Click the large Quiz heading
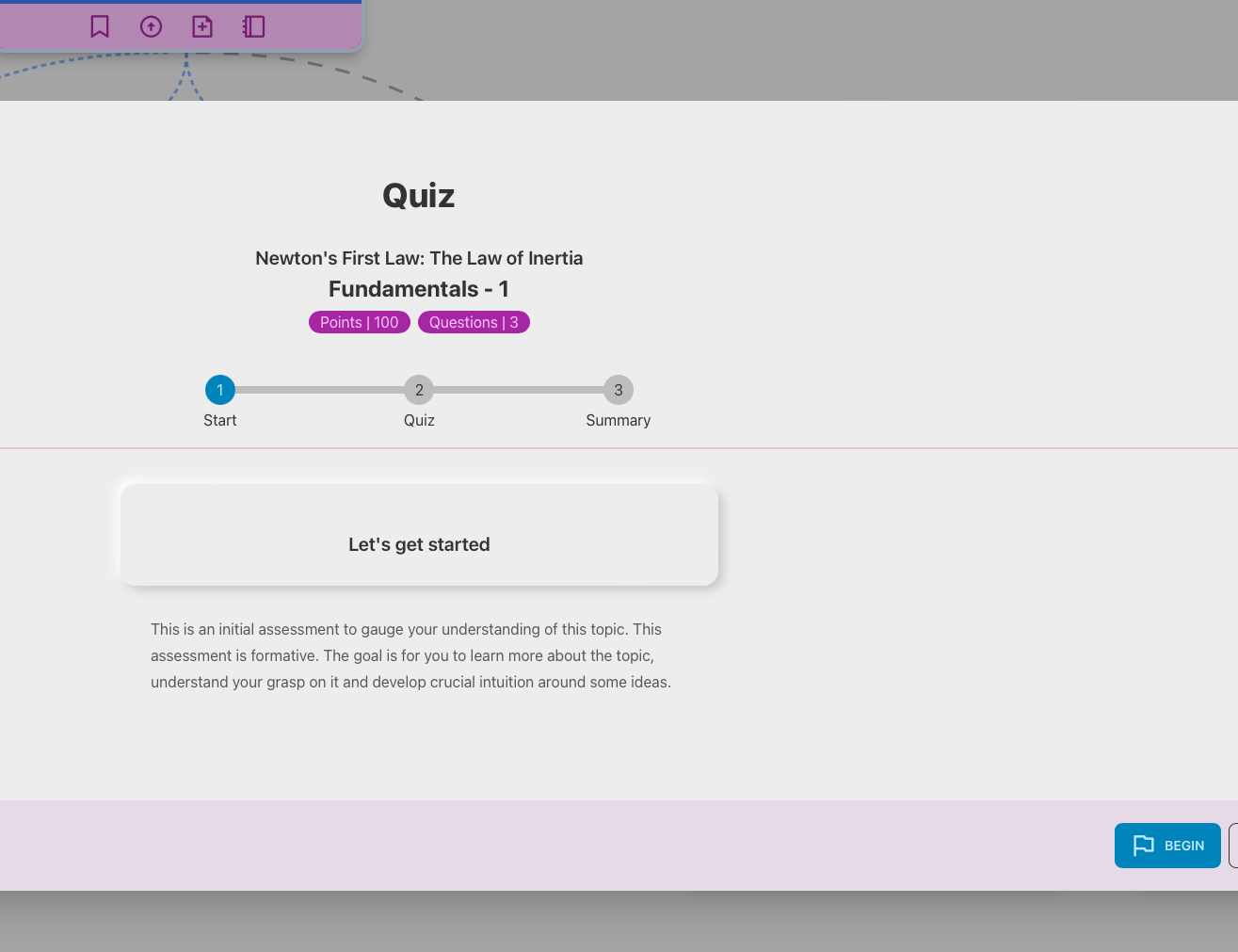 pos(419,196)
